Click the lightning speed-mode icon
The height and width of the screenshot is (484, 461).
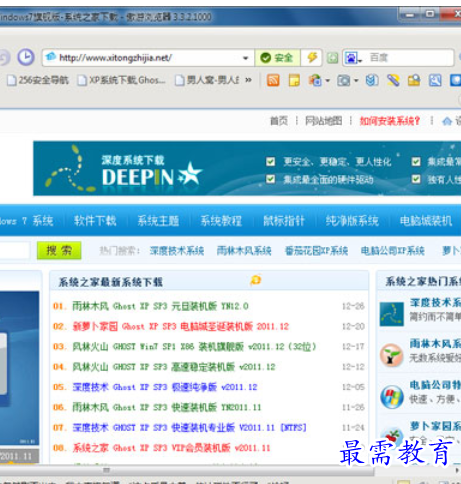point(312,58)
